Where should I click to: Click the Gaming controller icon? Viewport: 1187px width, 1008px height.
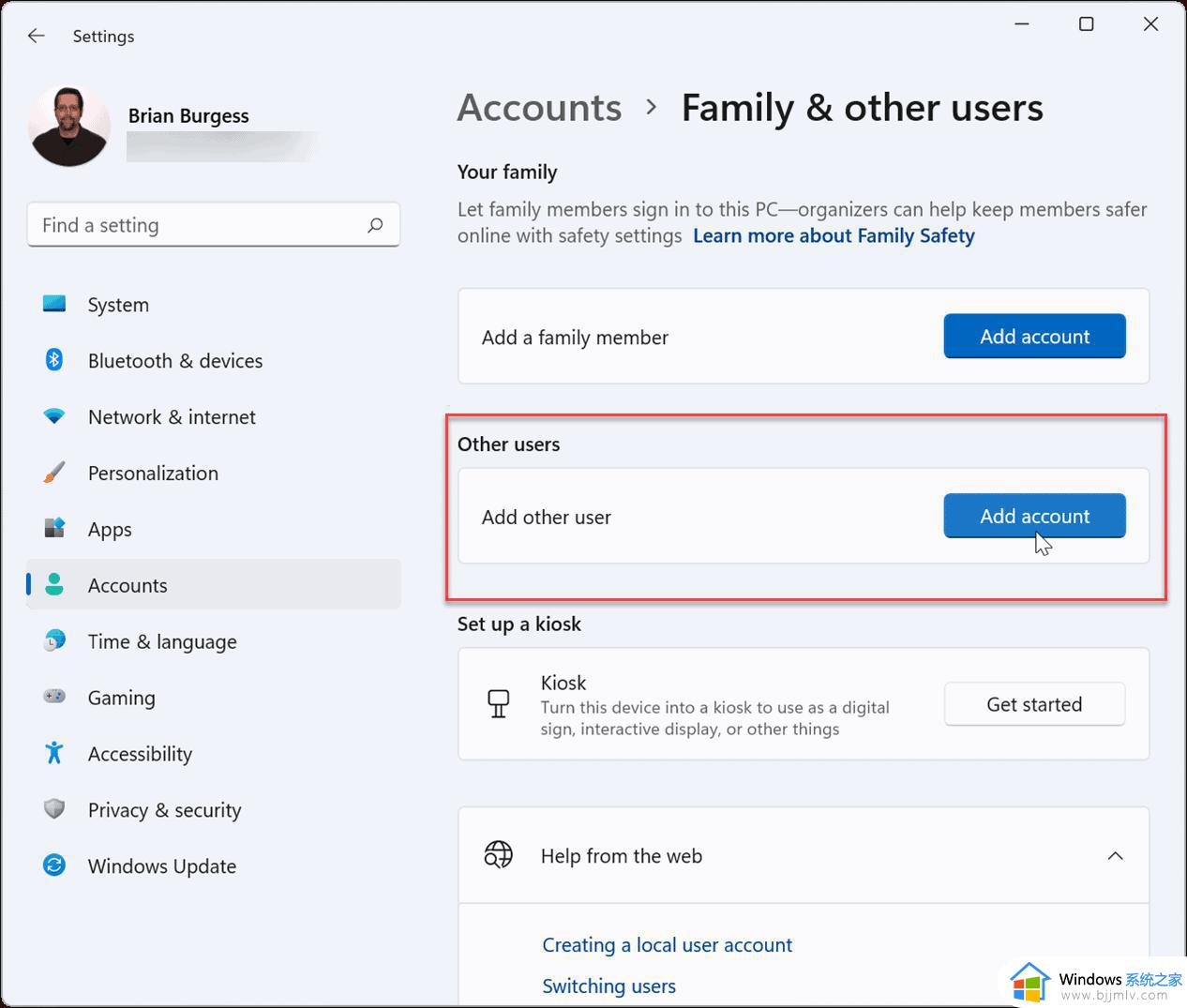point(54,697)
